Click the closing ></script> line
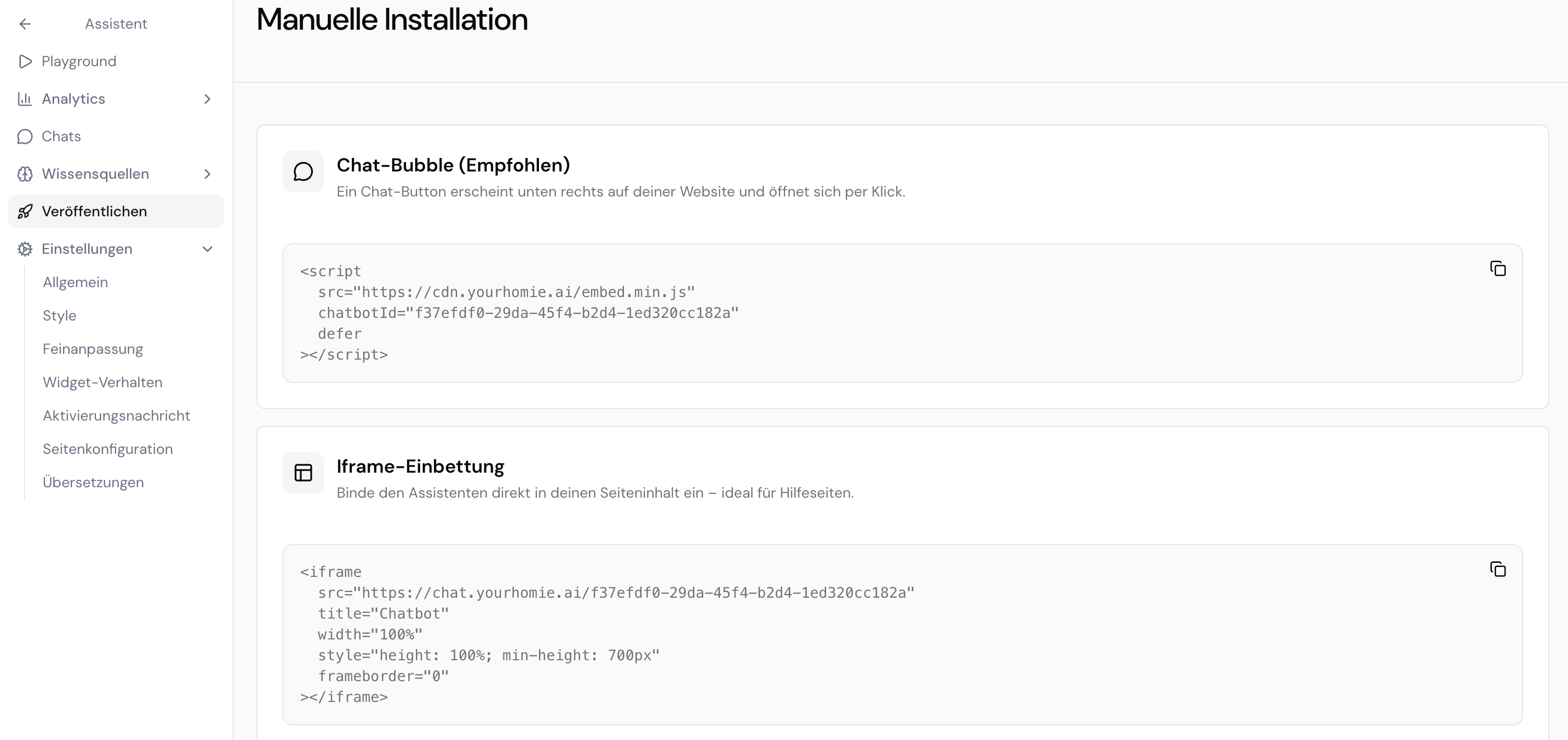Screen dimensions: 1568x740 pyautogui.click(x=344, y=354)
